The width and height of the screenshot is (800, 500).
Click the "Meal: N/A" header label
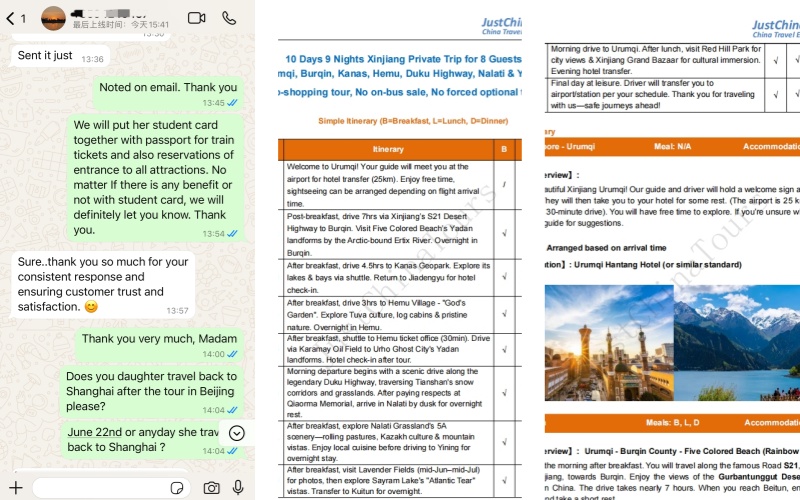[672, 146]
